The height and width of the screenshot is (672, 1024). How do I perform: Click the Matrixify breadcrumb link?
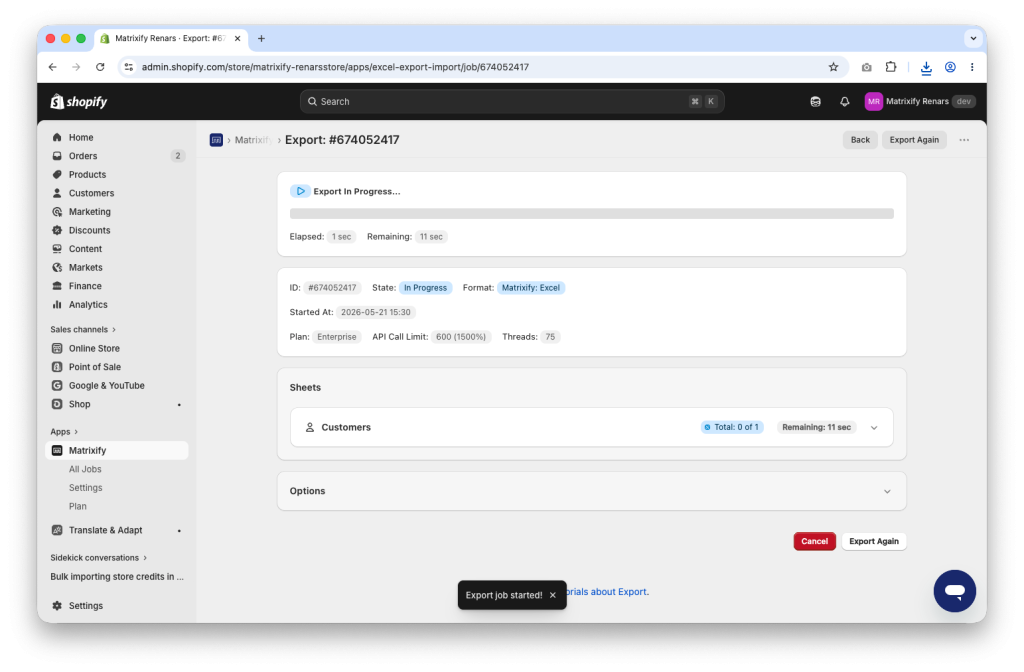[x=253, y=140]
